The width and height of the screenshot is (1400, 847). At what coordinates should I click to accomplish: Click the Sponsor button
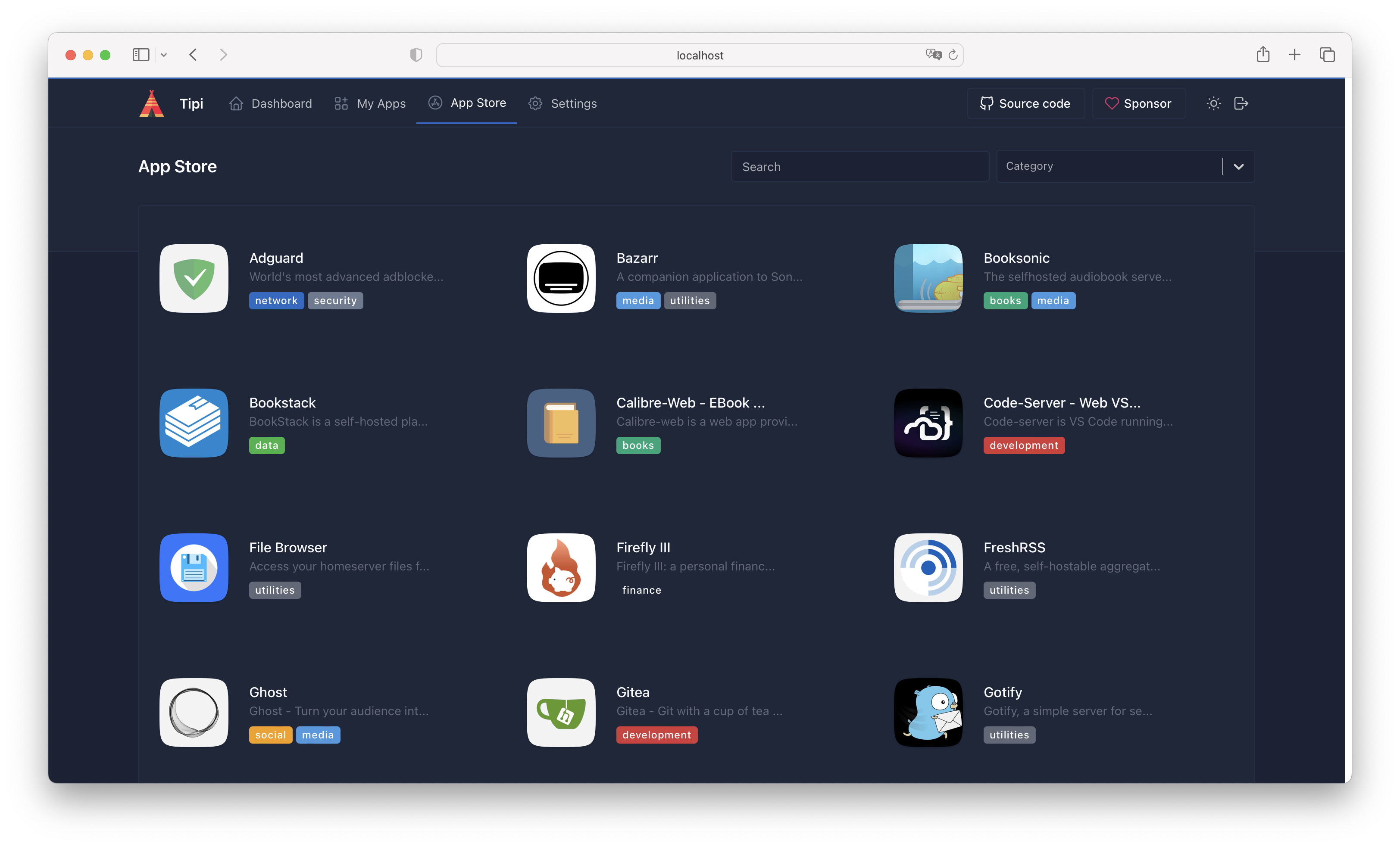coord(1138,103)
